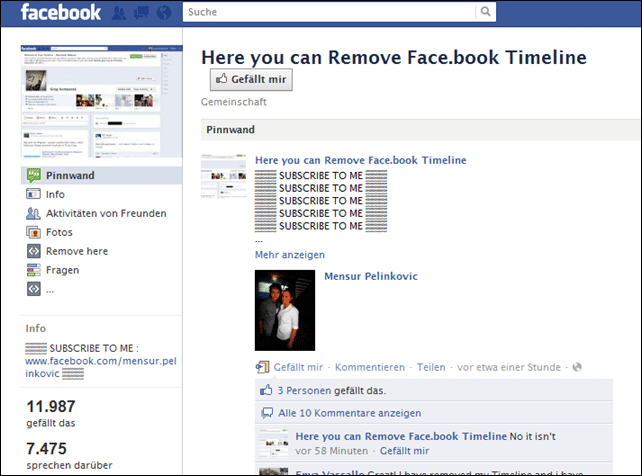Open Mensur Pelinkovic profile link
The image size is (642, 476).
(371, 276)
